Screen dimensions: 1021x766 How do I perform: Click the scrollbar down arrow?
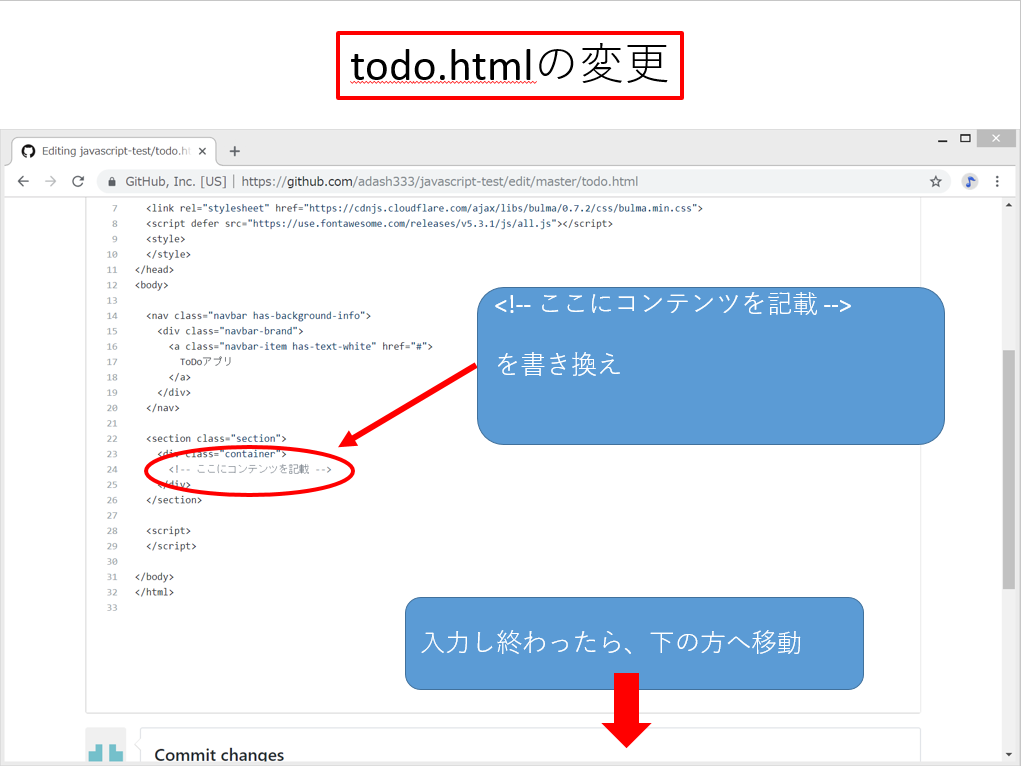(1008, 755)
